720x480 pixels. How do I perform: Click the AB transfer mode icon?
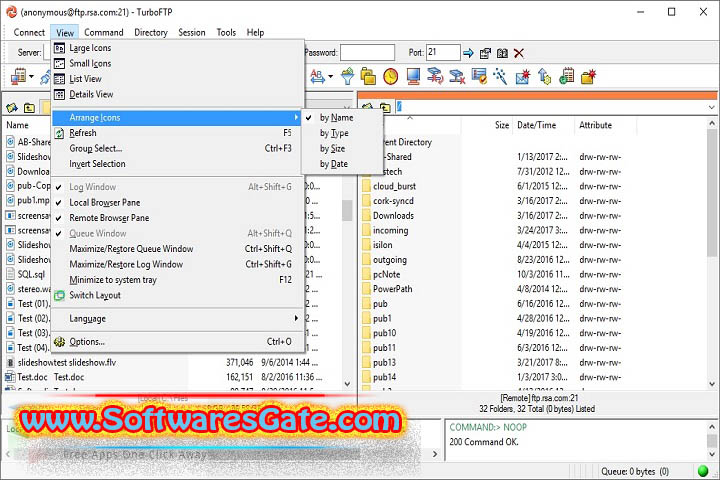[317, 76]
